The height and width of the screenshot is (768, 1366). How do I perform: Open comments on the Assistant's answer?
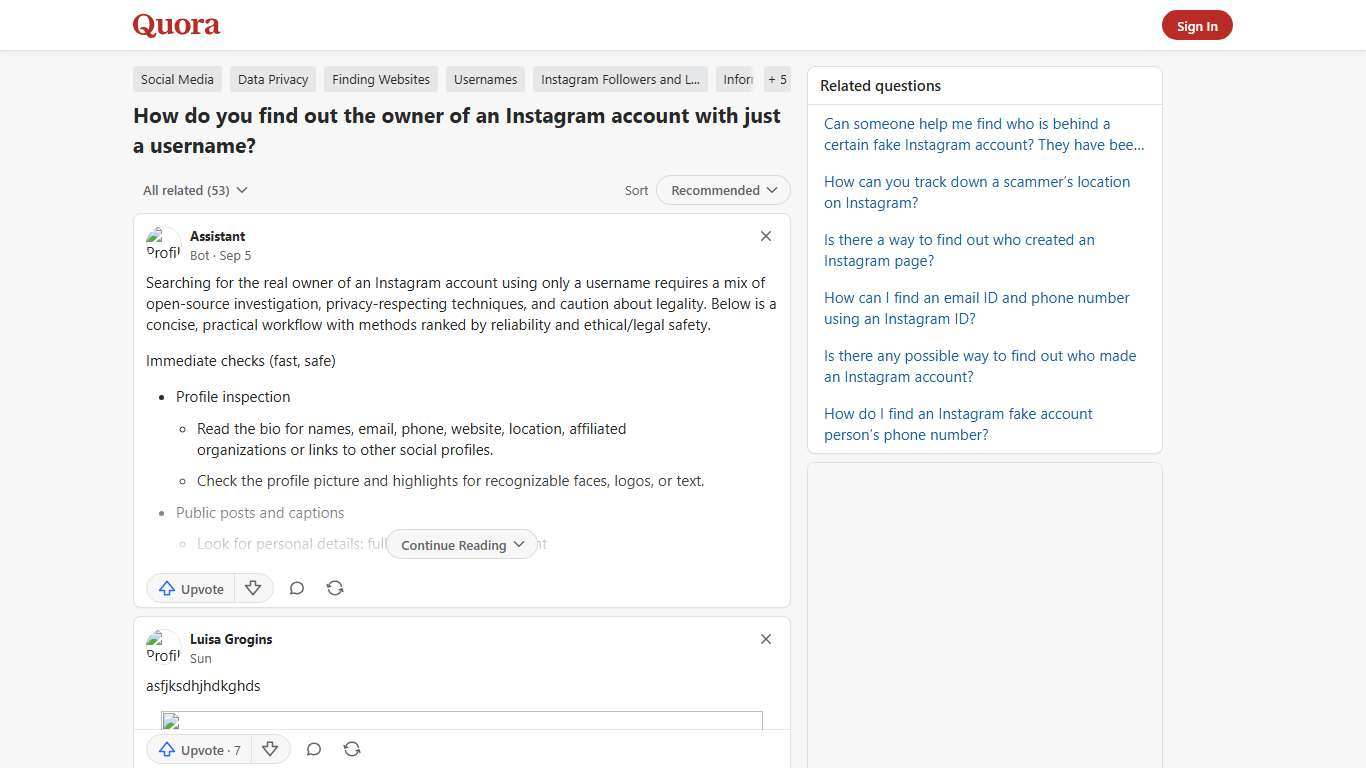tap(297, 588)
